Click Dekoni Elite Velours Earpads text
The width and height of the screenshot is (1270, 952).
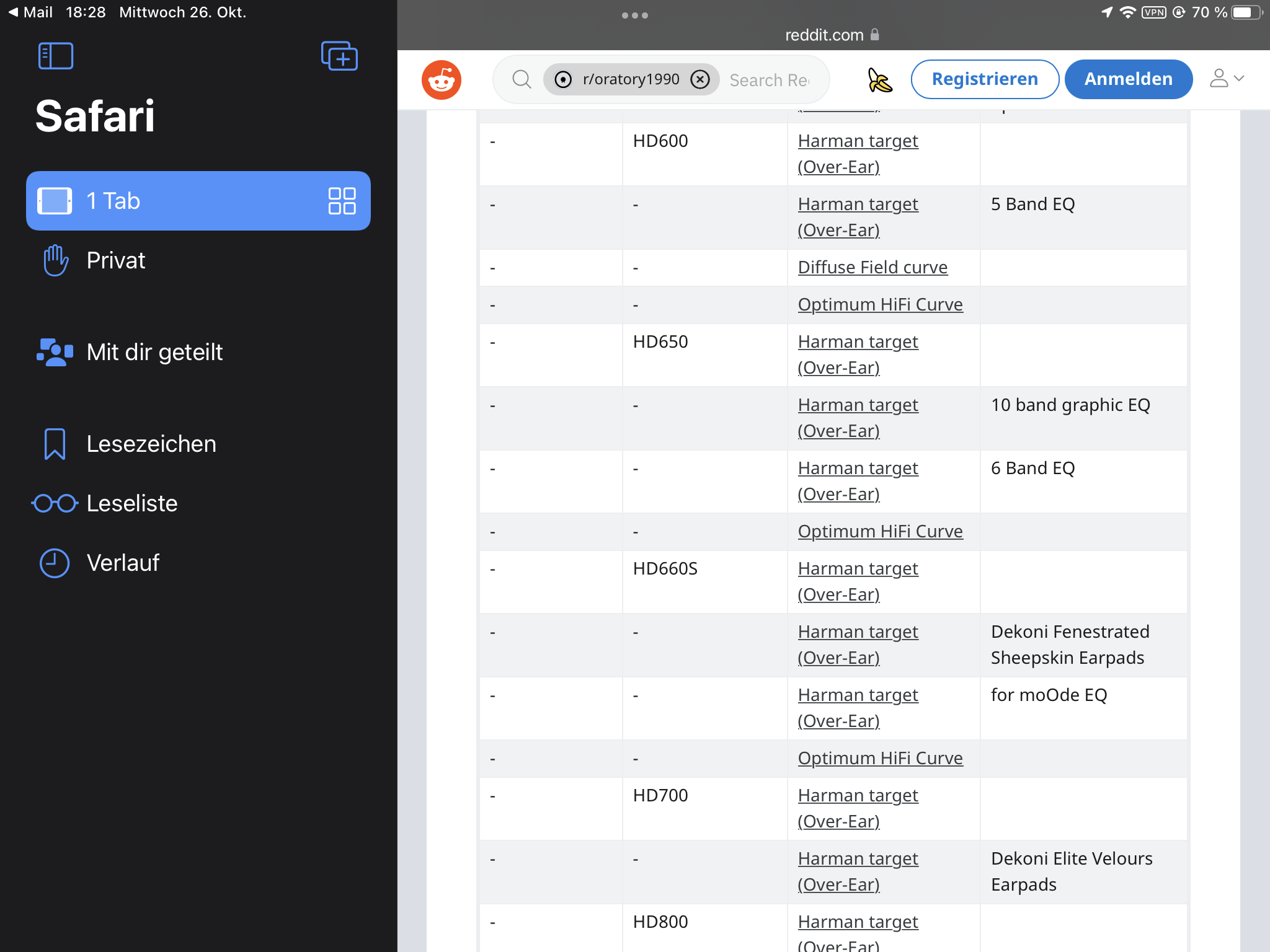pyautogui.click(x=1072, y=871)
